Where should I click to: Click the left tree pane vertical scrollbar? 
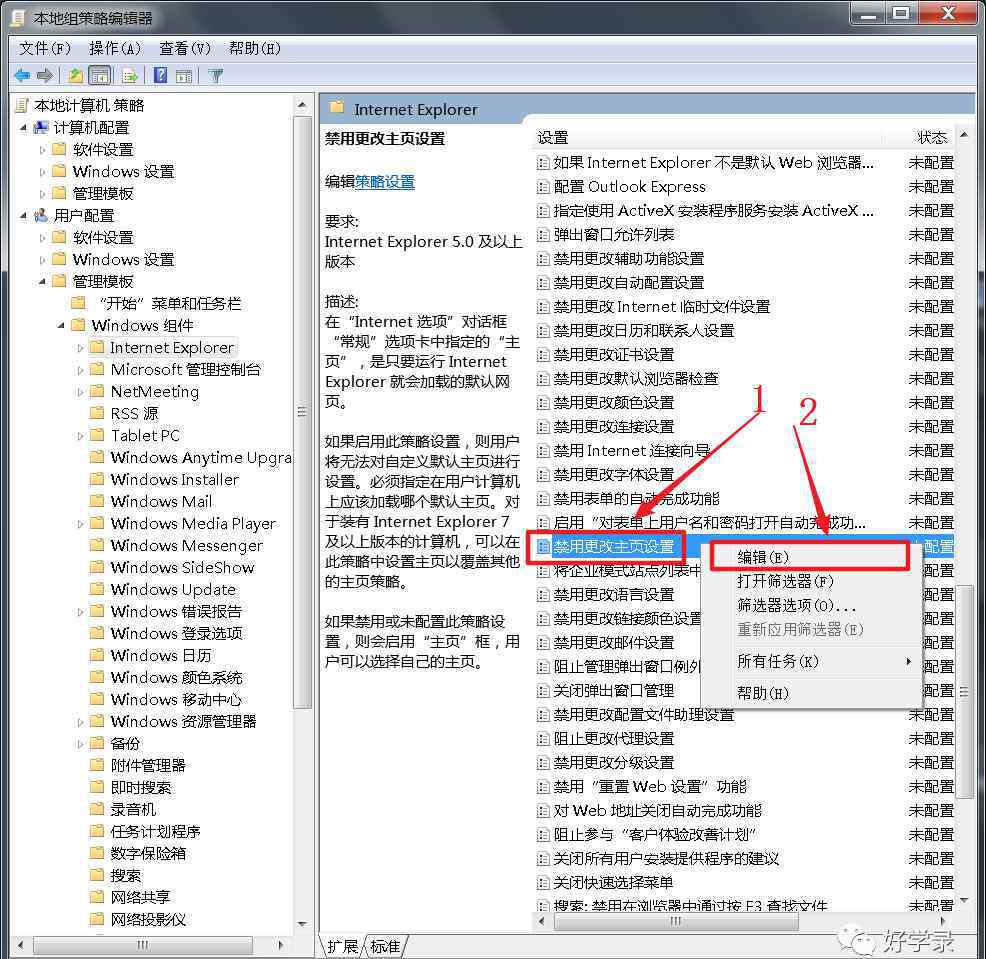pos(303,500)
